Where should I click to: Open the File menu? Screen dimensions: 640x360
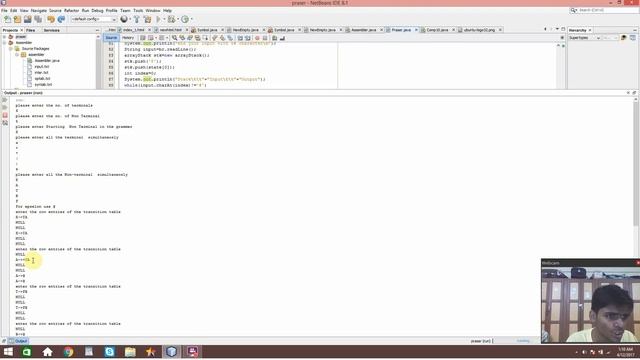pyautogui.click(x=4, y=11)
